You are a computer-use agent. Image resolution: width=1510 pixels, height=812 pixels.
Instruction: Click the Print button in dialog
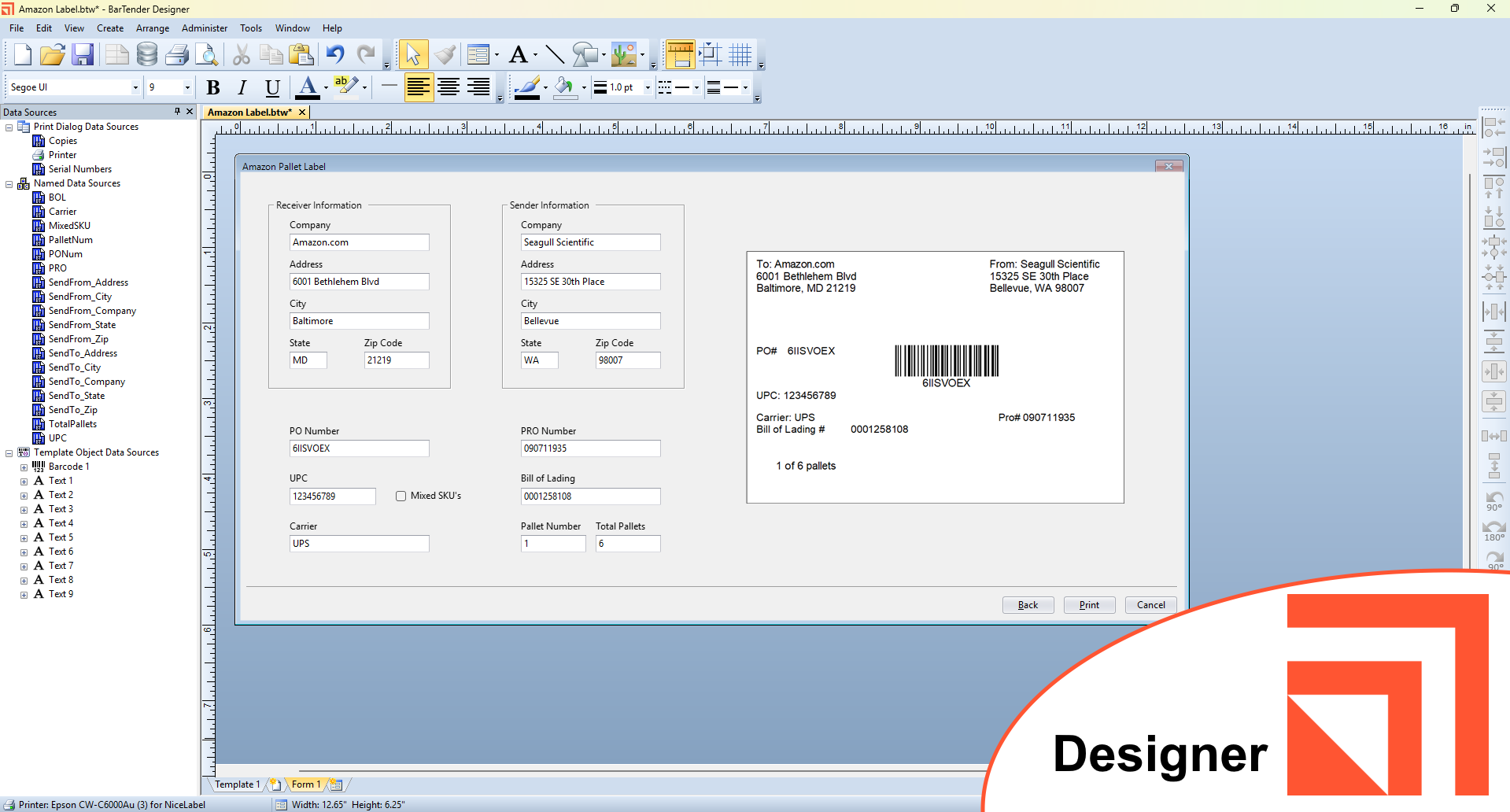coord(1089,605)
